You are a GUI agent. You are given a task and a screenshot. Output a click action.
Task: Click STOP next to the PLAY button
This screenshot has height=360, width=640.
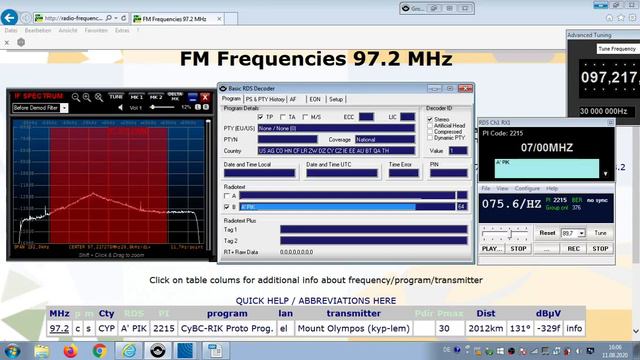click(518, 249)
